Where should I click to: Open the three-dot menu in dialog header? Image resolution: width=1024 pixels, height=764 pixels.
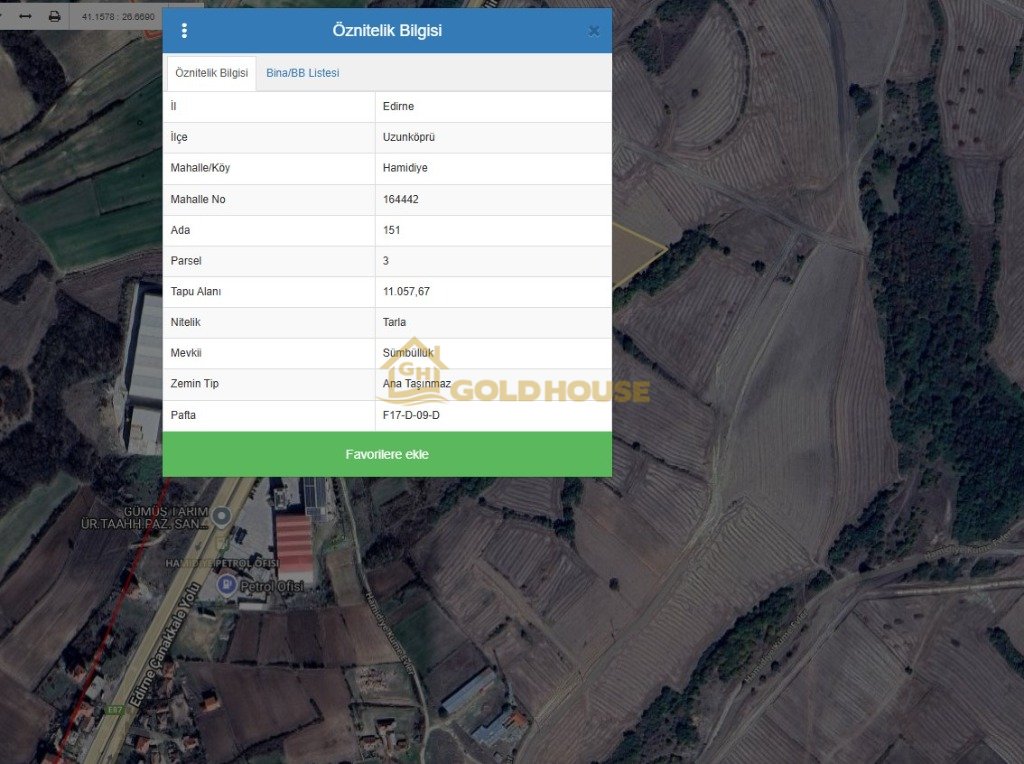[x=184, y=31]
